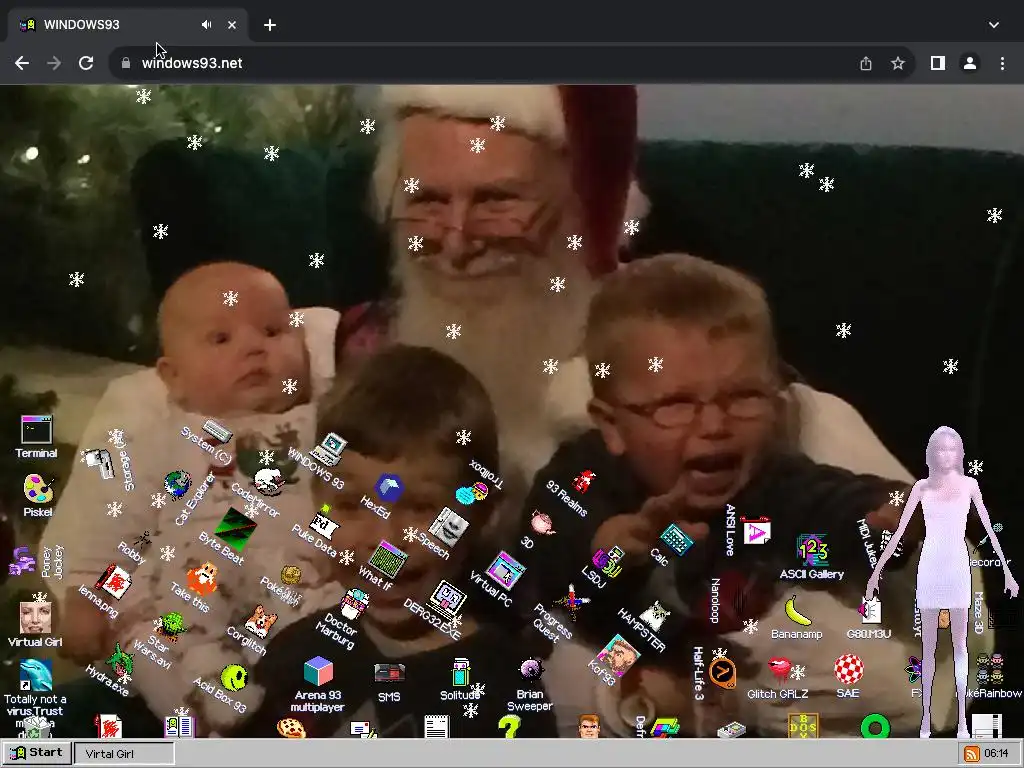Open the dolphin 'Totally not a virus' icon
This screenshot has width=1024, height=768.
35,675
